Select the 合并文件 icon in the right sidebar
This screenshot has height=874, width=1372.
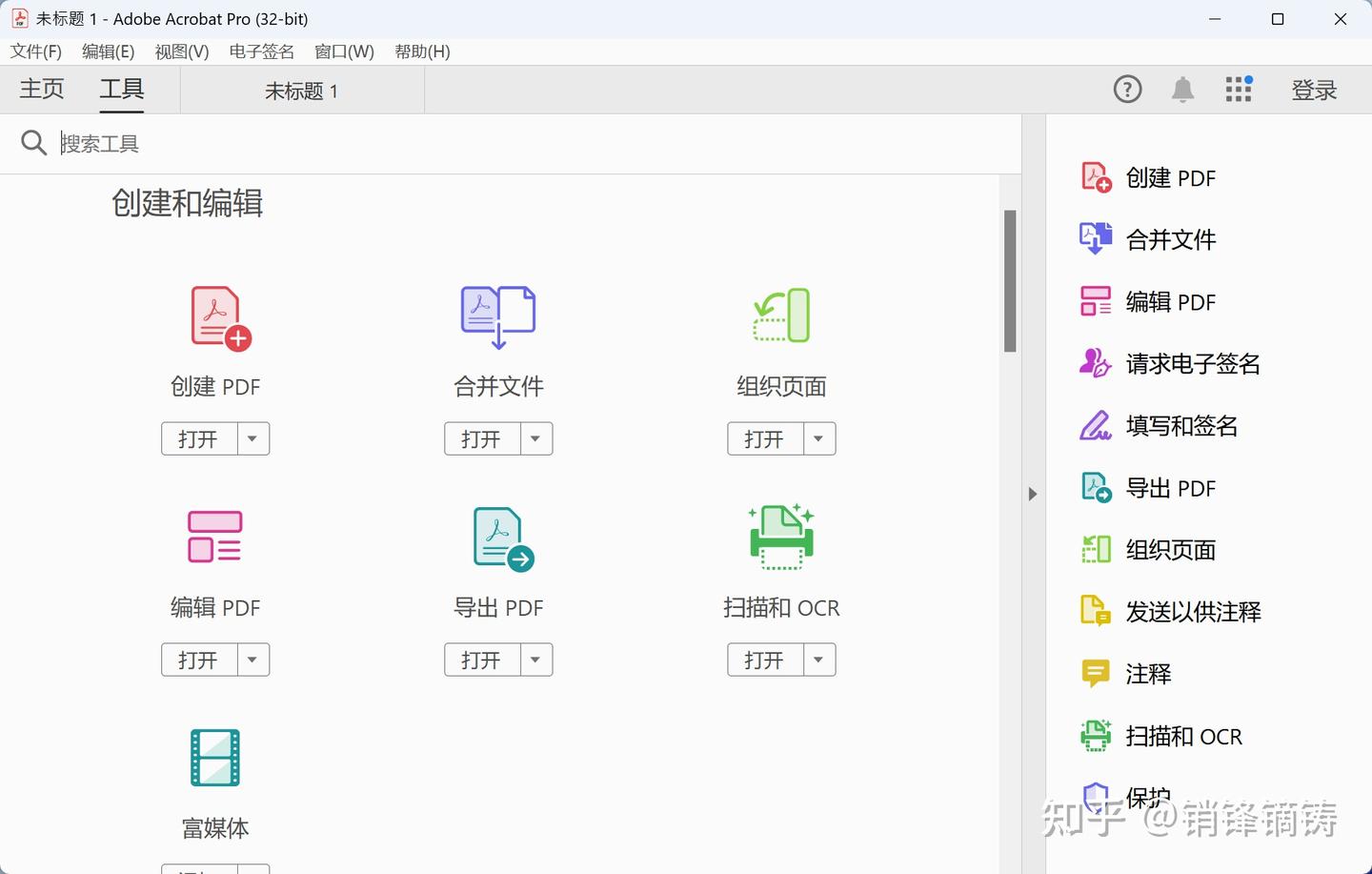[x=1096, y=239]
